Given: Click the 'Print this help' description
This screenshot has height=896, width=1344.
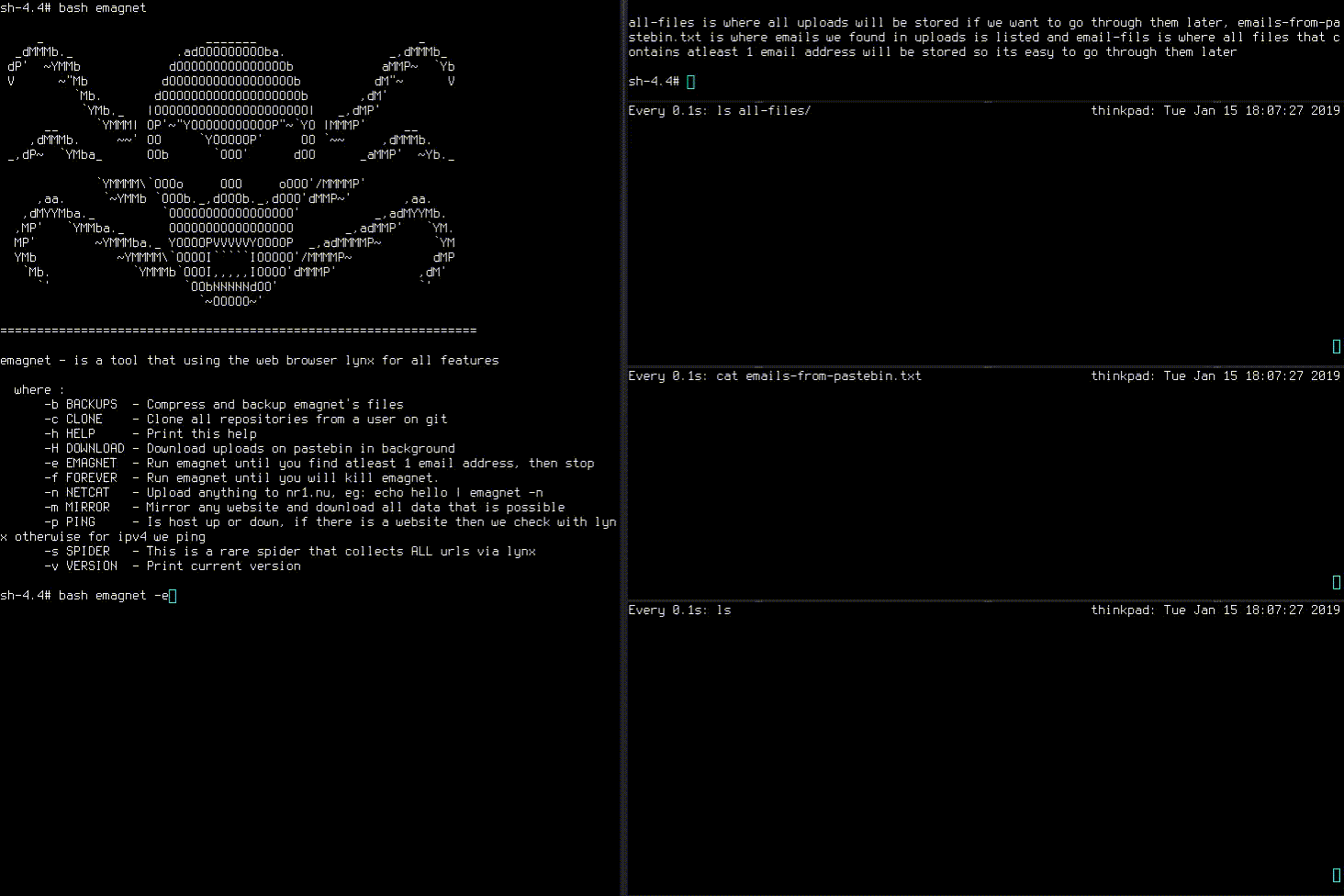Looking at the screenshot, I should (202, 434).
